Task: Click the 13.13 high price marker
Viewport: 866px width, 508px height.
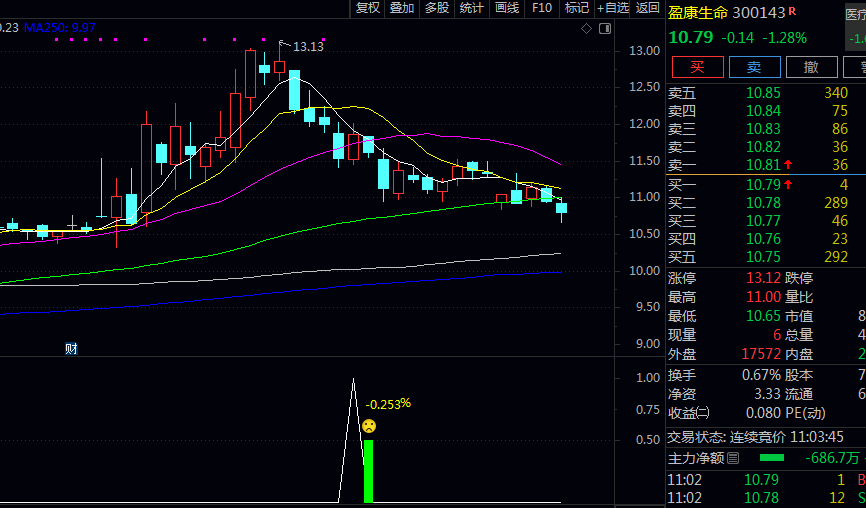Action: pyautogui.click(x=307, y=47)
